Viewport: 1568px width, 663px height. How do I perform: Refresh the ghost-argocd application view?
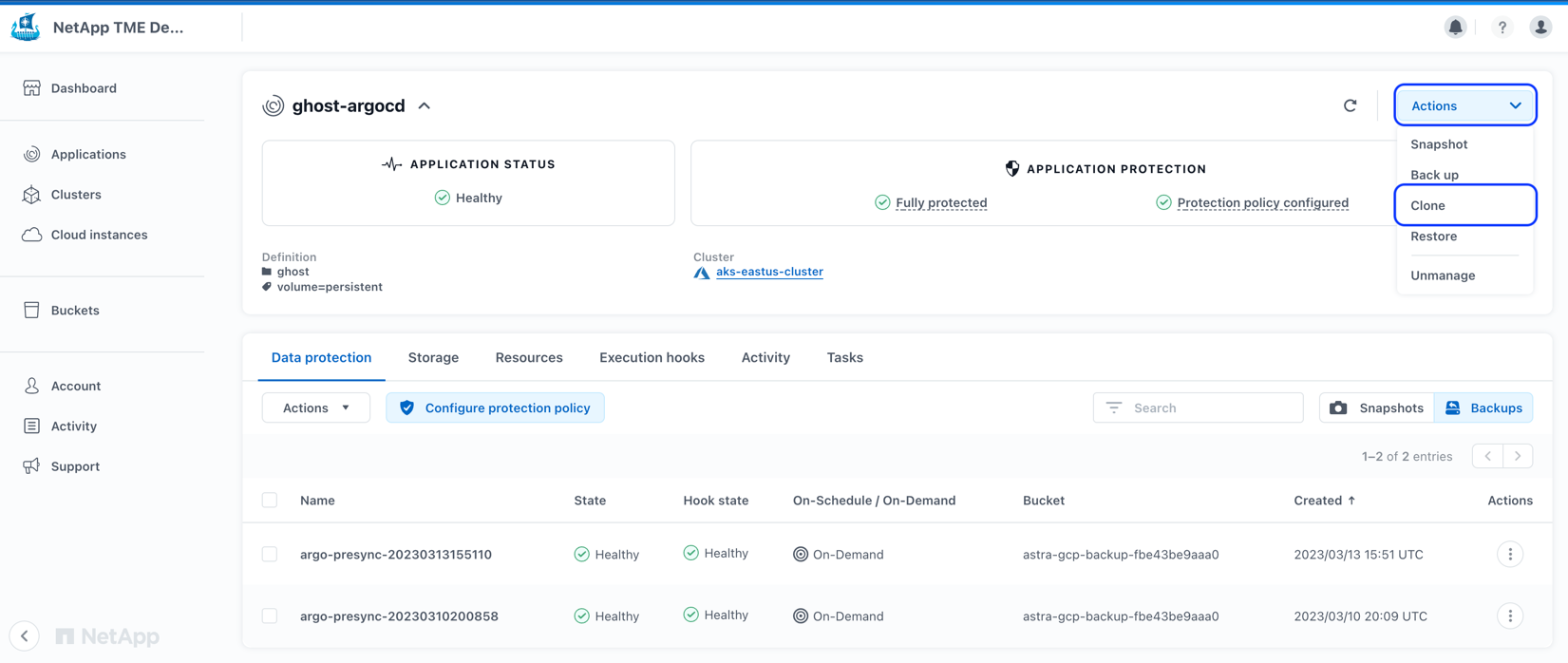pyautogui.click(x=1350, y=105)
